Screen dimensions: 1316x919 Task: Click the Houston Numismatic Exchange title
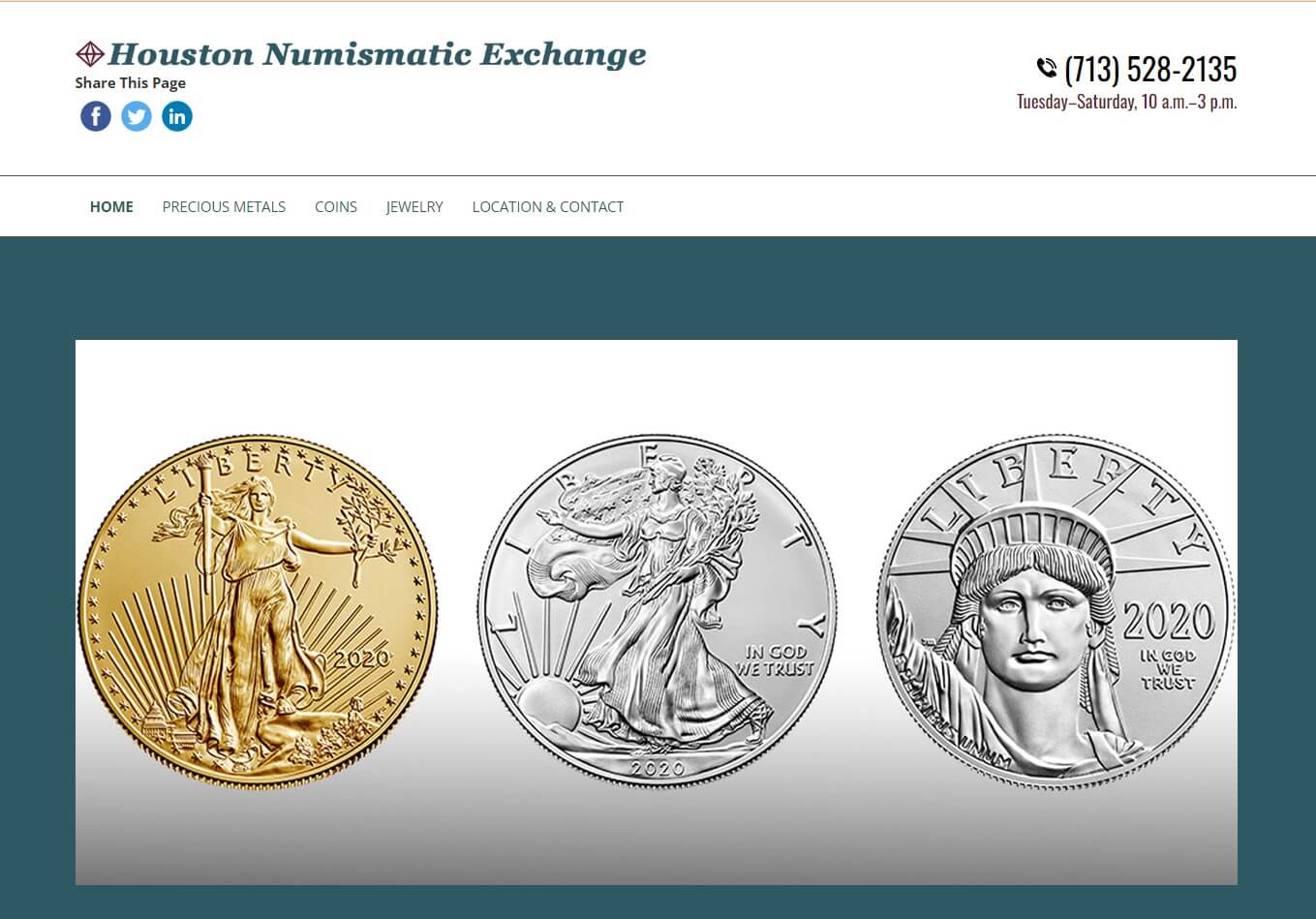tap(377, 54)
